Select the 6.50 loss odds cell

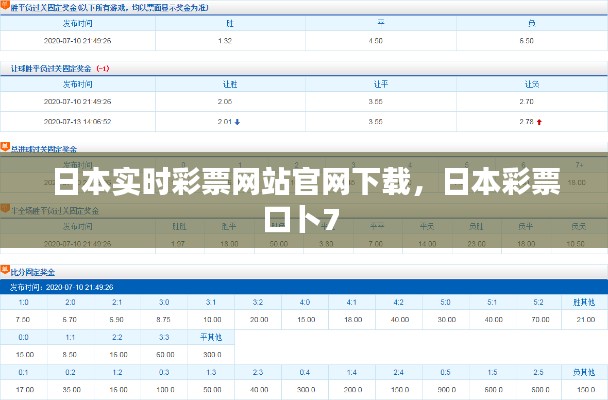[526, 41]
